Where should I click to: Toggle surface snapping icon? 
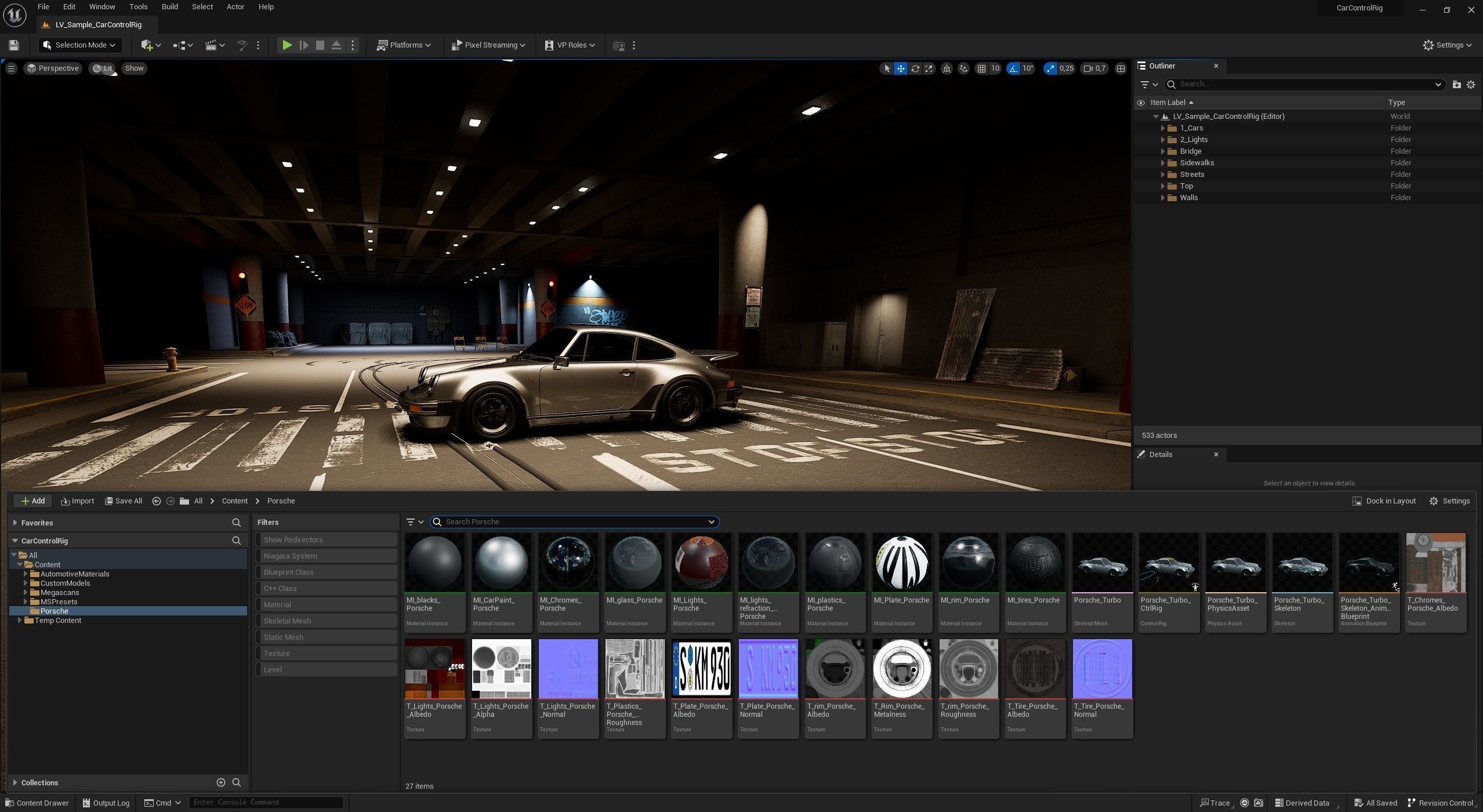point(963,68)
